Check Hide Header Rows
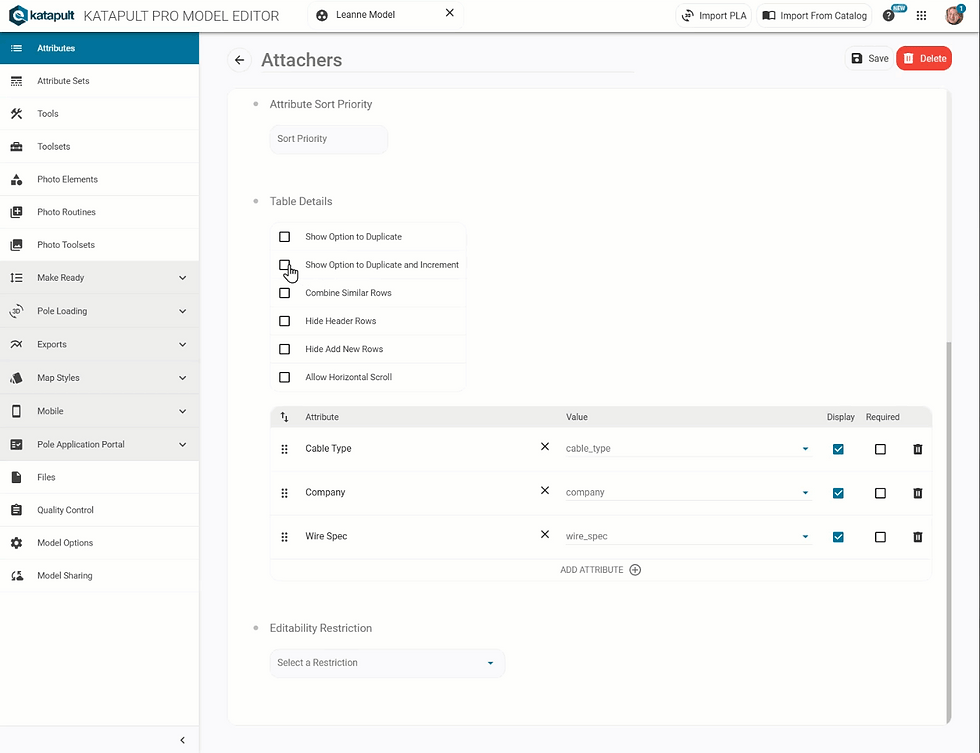 pyautogui.click(x=284, y=321)
